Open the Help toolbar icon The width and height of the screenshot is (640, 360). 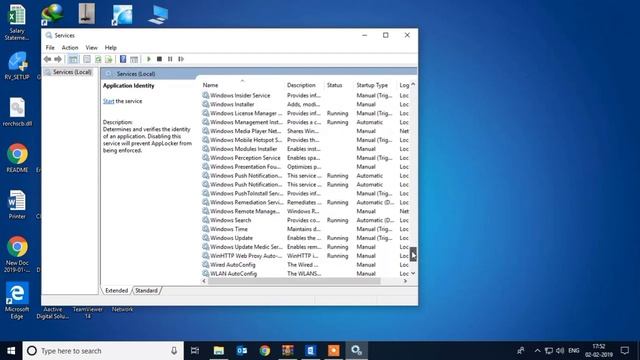(x=123, y=59)
